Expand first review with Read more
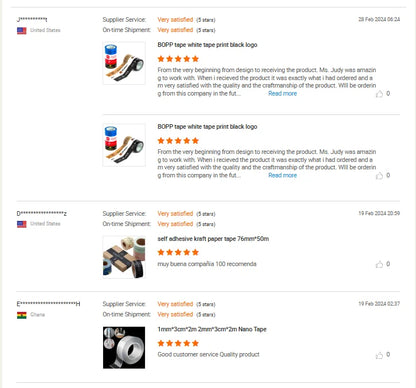 click(x=282, y=94)
